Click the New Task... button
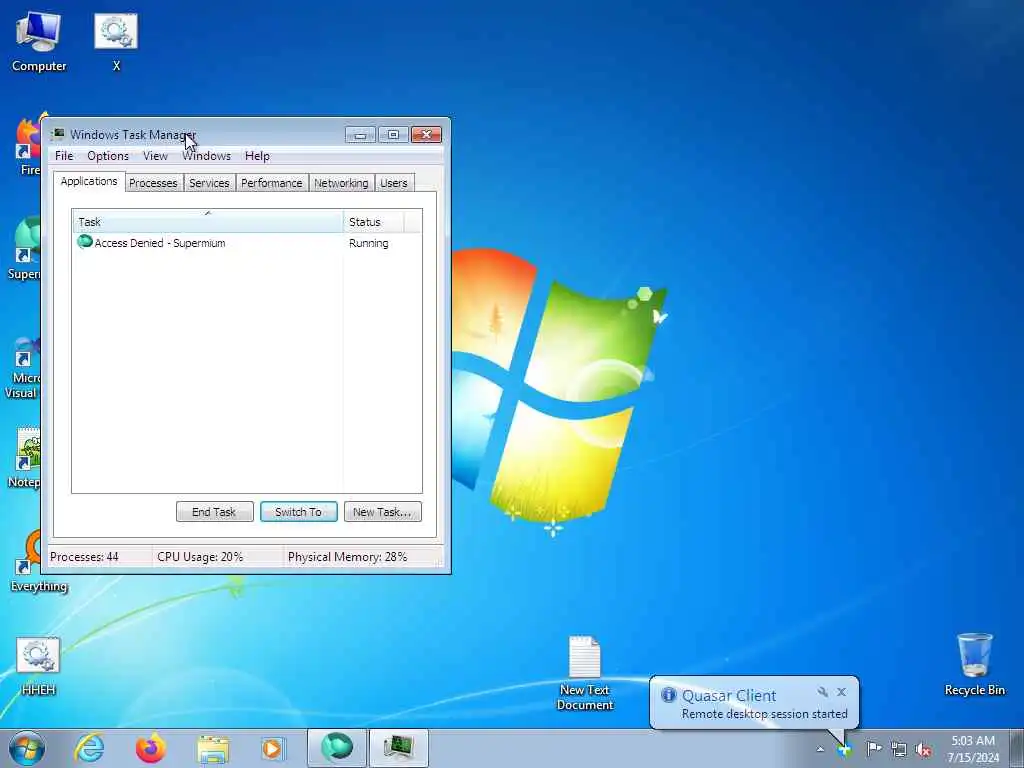Viewport: 1024px width, 768px height. (x=383, y=512)
